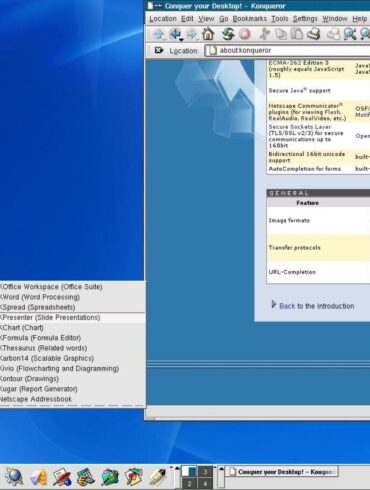Switch to virtual desktop 3 in pager
This screenshot has height=490, width=370.
coord(205,471)
